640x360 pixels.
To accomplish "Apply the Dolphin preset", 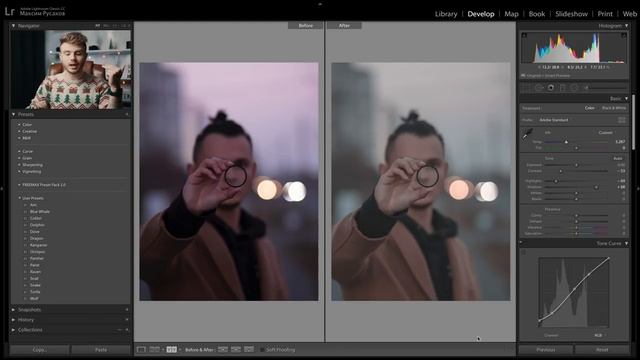I will tap(37, 225).
